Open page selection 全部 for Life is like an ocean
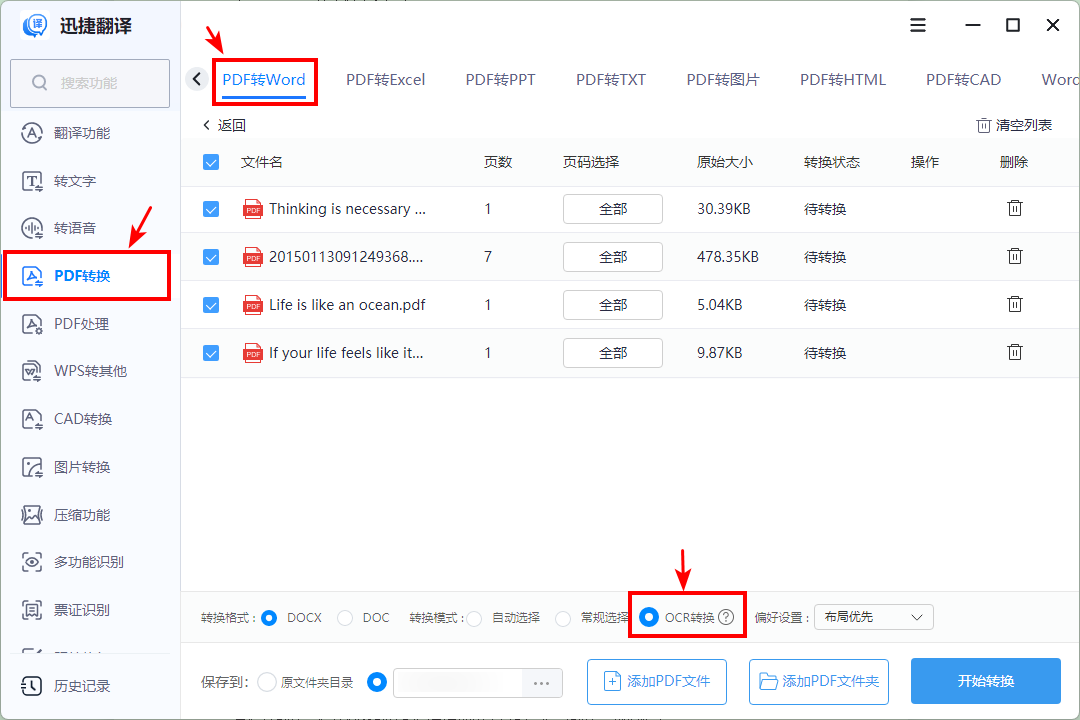The height and width of the screenshot is (720, 1080). (612, 305)
